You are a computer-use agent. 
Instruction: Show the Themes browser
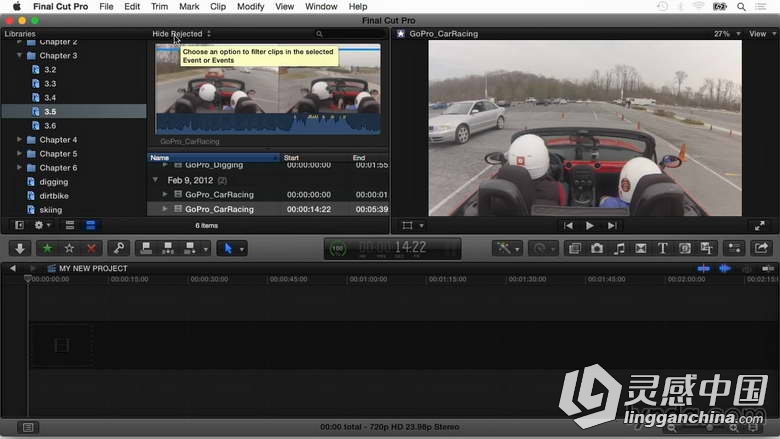coord(706,248)
